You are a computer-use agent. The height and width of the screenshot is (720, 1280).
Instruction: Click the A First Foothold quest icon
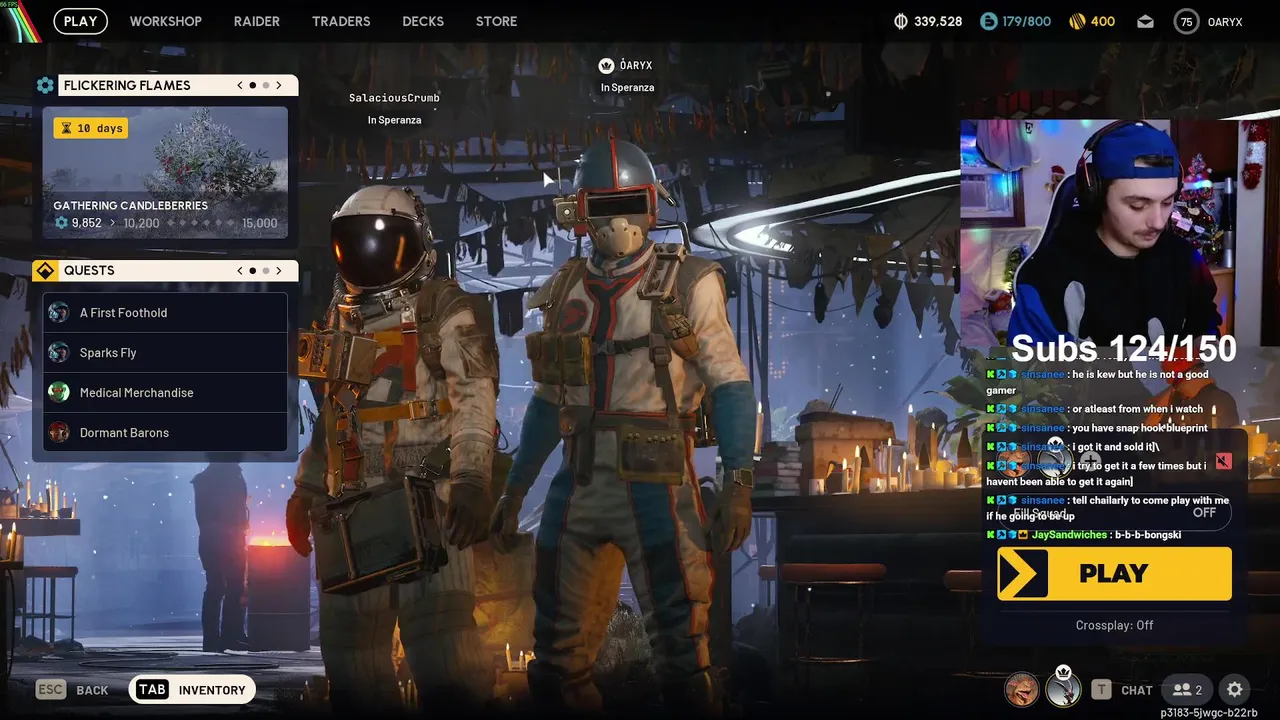(x=59, y=312)
